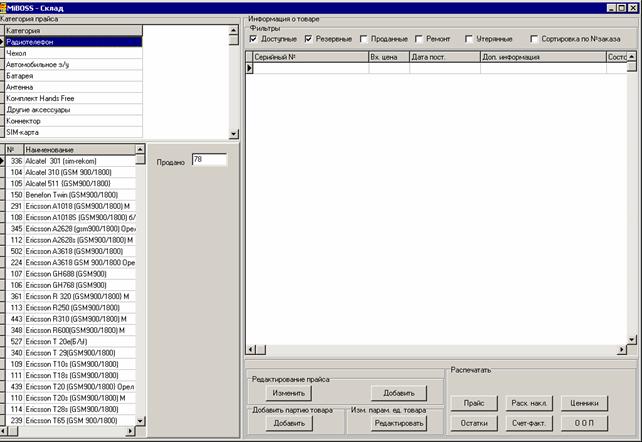Viewport: 642px width, 442px height.
Task: Select Ericsson R250 item row
Action: [x=71, y=308]
